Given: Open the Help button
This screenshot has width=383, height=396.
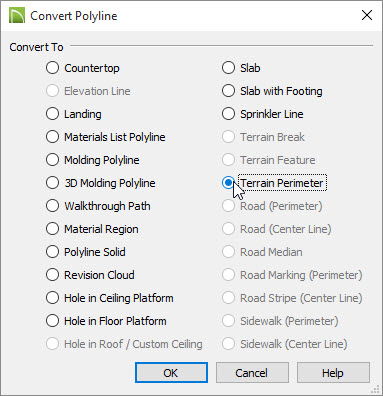Looking at the screenshot, I should pos(333,373).
